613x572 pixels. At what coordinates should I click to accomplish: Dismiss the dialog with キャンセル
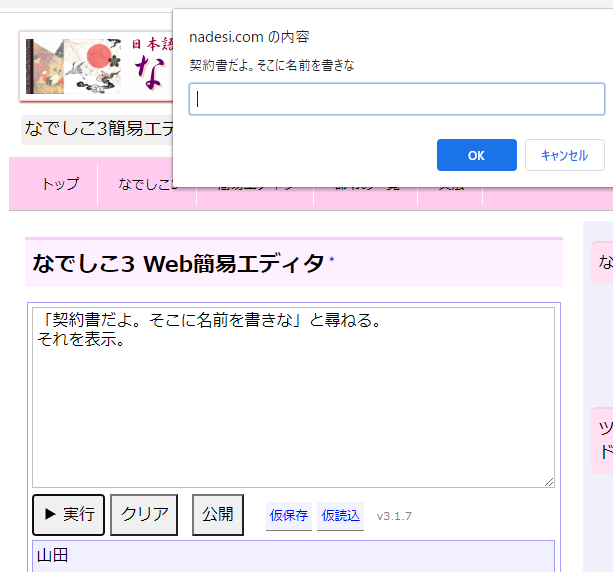click(x=565, y=155)
